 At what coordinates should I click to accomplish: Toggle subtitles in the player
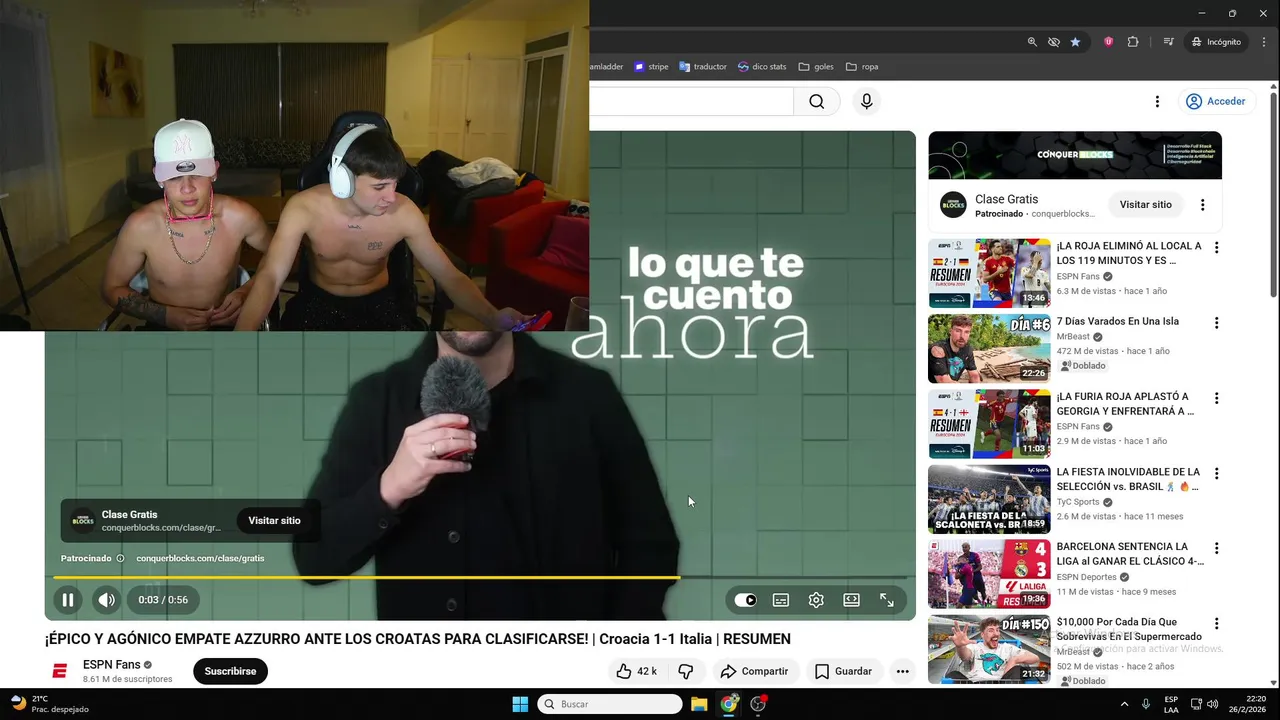(x=781, y=600)
